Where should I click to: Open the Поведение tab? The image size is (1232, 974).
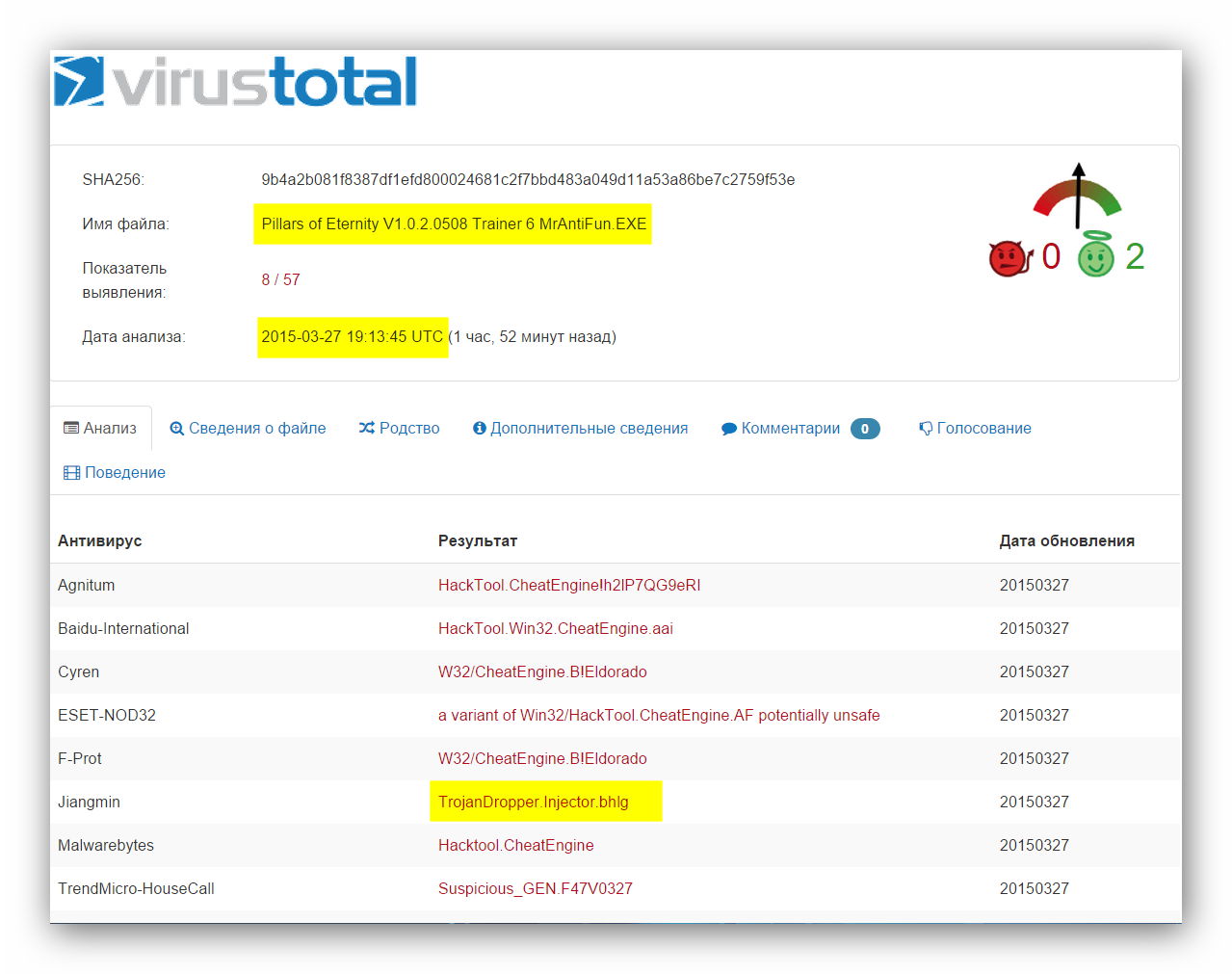(115, 472)
